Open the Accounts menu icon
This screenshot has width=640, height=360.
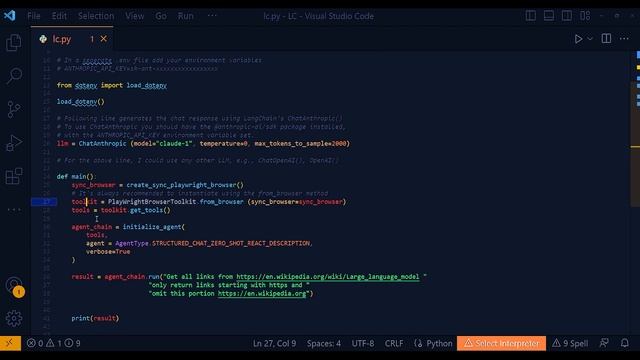click(x=15, y=285)
